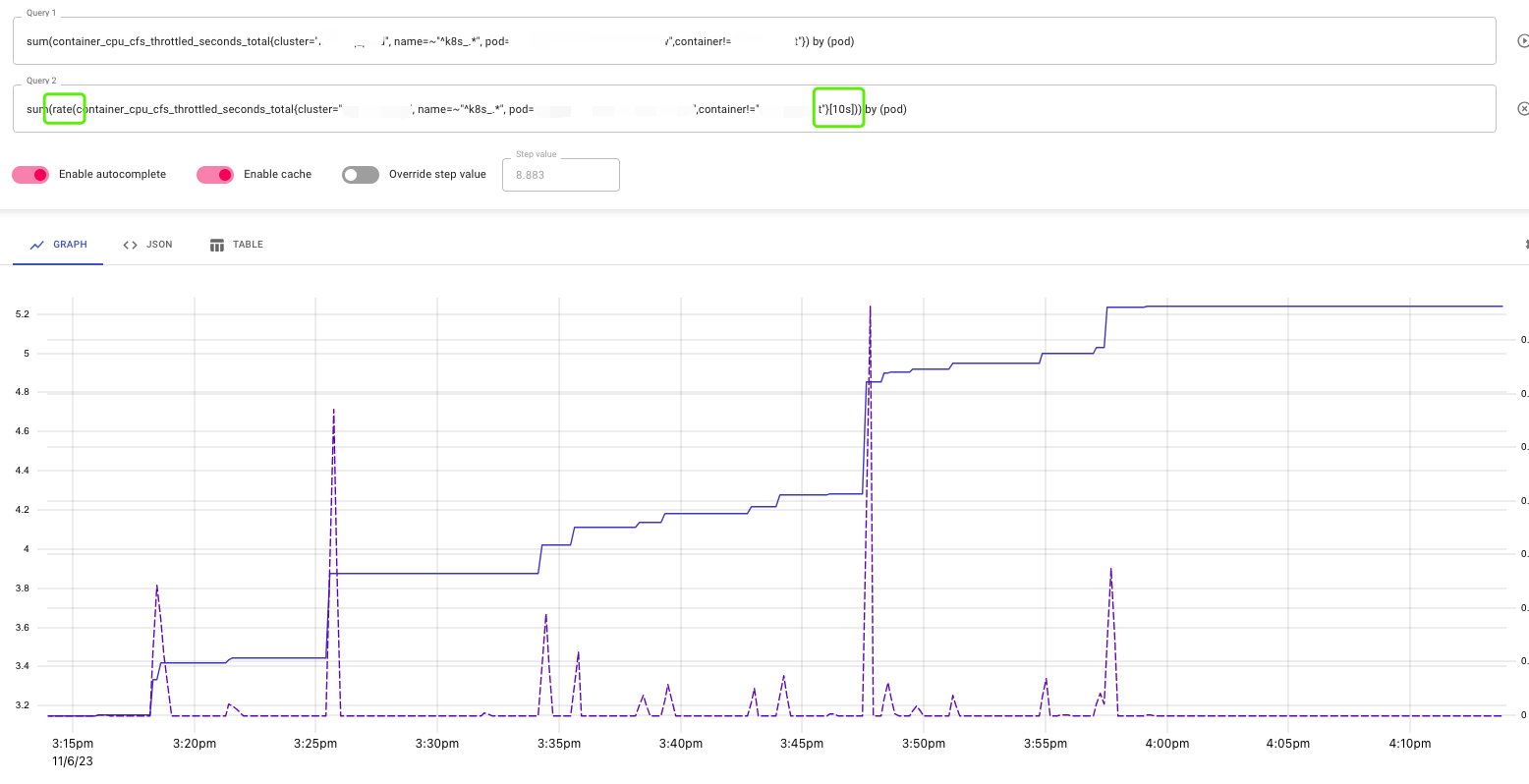
Task: Click the 4:00pm label on time axis
Action: (1166, 744)
